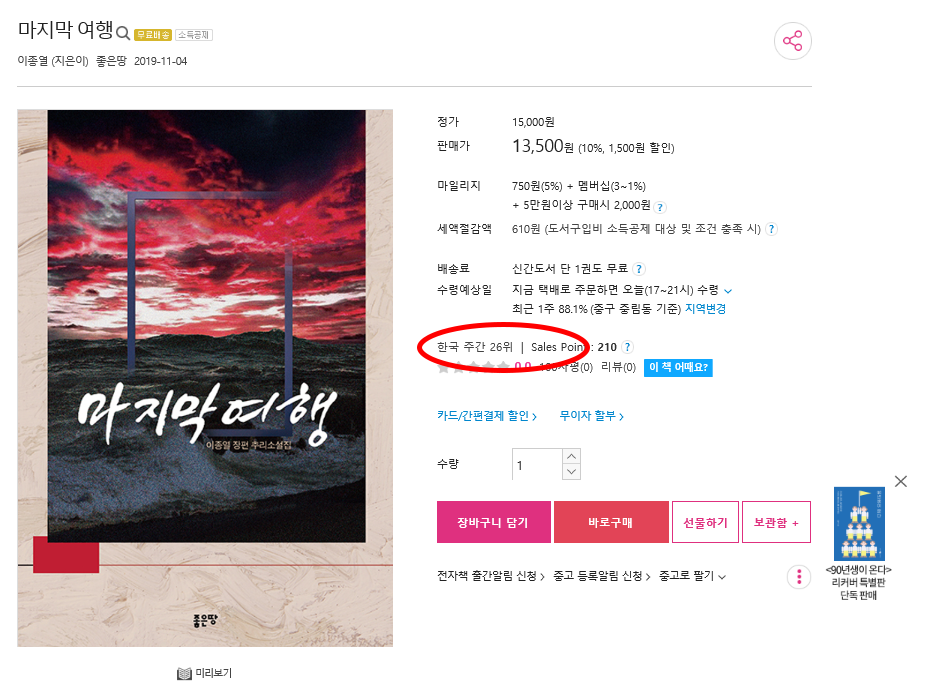The width and height of the screenshot is (944, 693).
Task: Decrease quantity with the down arrow
Action: 571,472
